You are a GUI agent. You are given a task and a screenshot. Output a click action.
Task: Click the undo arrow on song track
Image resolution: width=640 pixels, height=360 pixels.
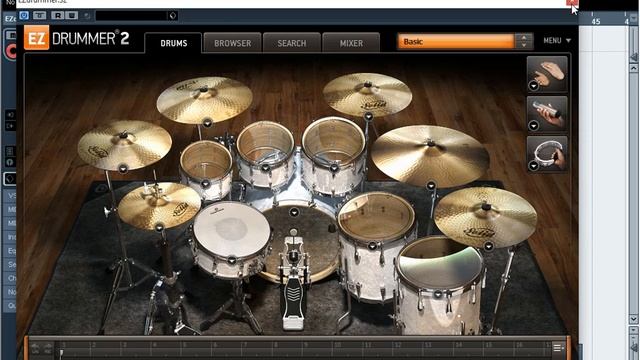pyautogui.click(x=35, y=349)
